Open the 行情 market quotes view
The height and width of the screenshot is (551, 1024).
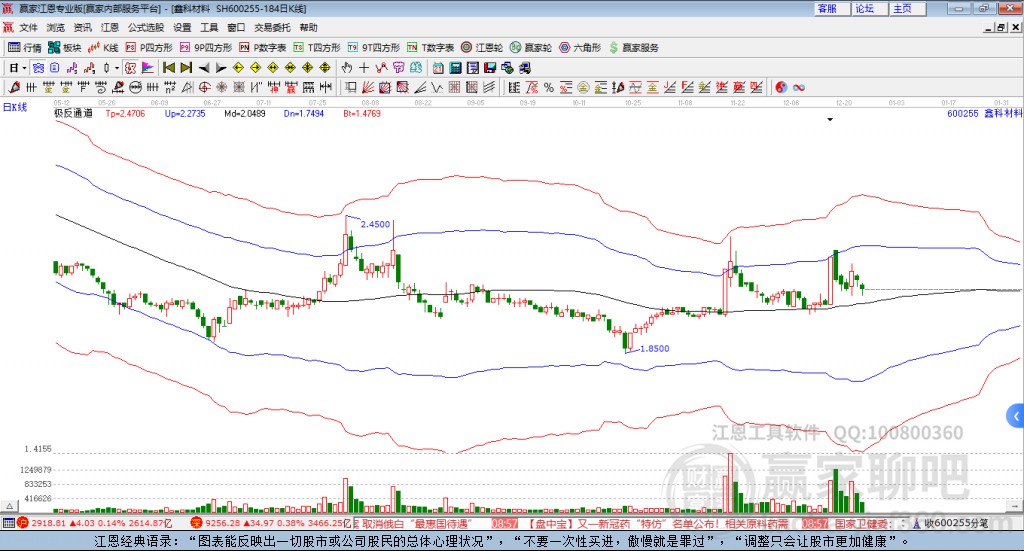tap(24, 48)
